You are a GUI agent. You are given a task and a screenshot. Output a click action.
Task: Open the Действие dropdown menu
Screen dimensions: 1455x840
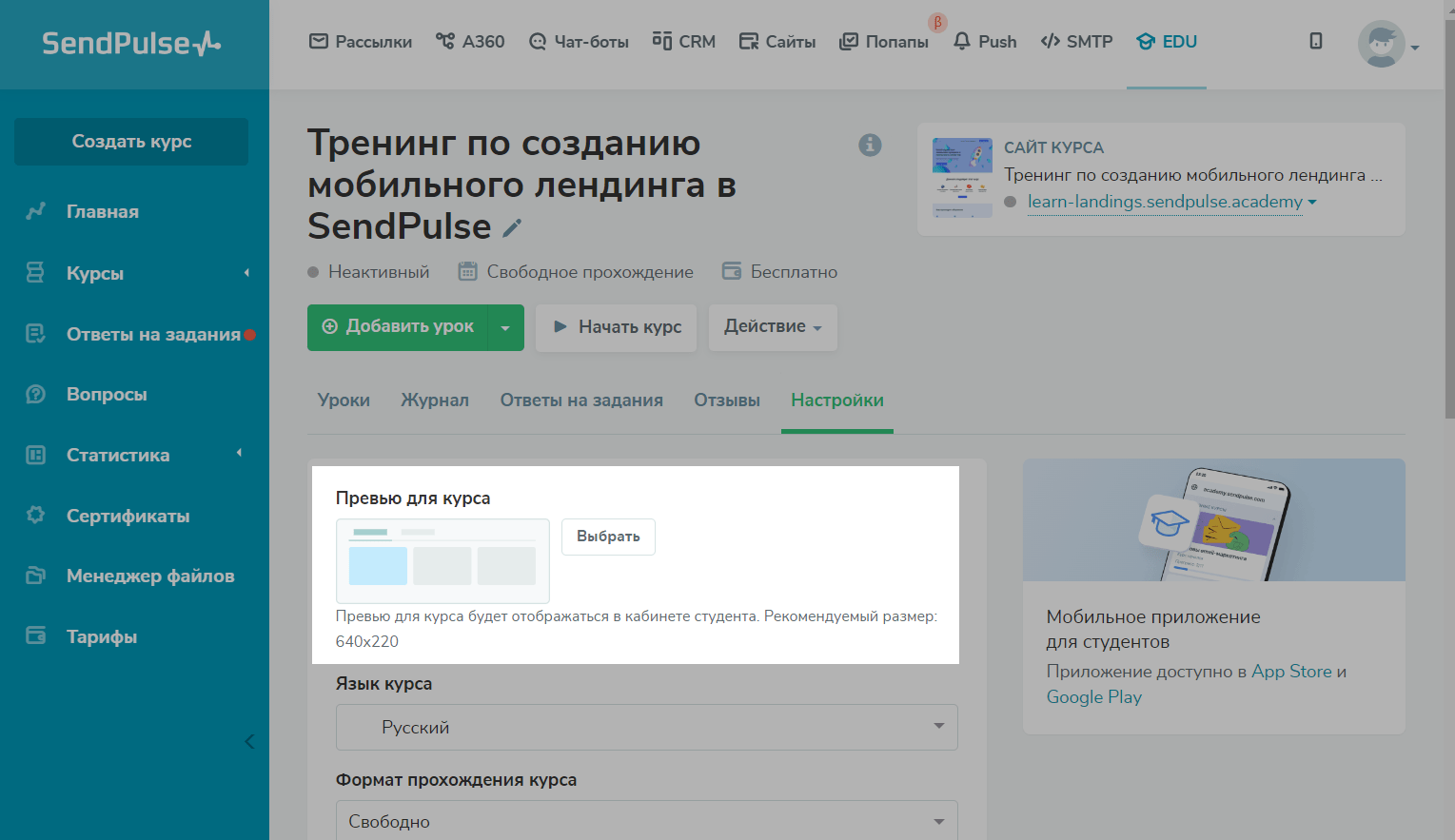(x=772, y=326)
